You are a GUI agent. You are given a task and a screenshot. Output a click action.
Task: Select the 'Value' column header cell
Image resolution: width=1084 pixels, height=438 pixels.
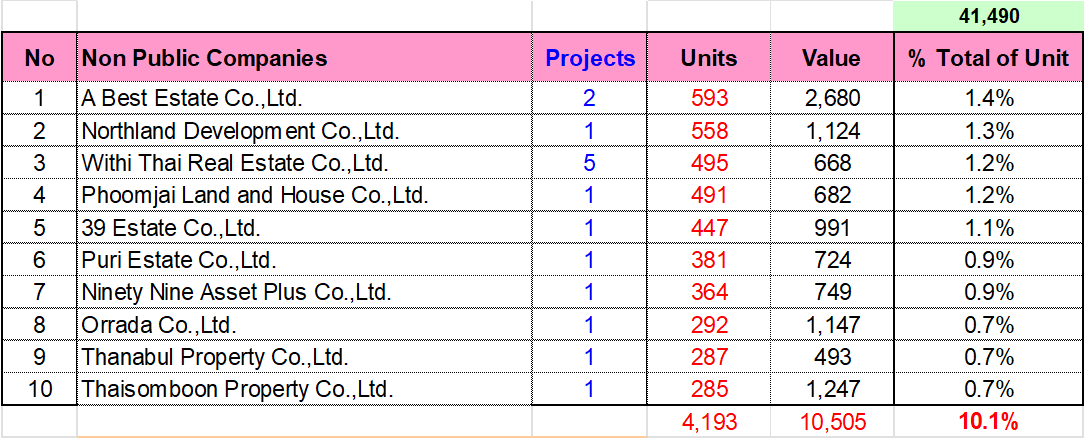(x=831, y=58)
